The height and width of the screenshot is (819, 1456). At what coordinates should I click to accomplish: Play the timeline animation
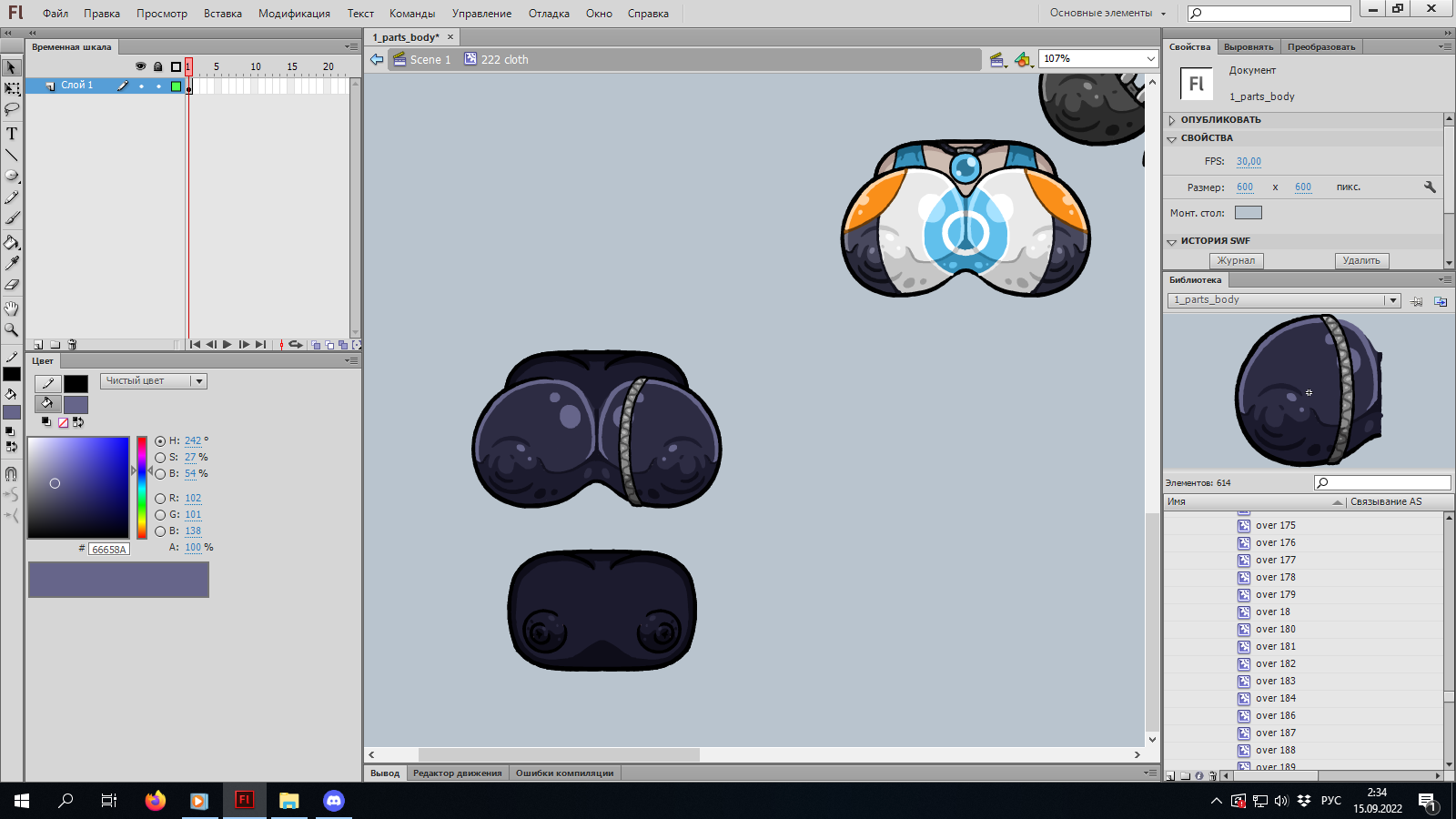pyautogui.click(x=227, y=345)
